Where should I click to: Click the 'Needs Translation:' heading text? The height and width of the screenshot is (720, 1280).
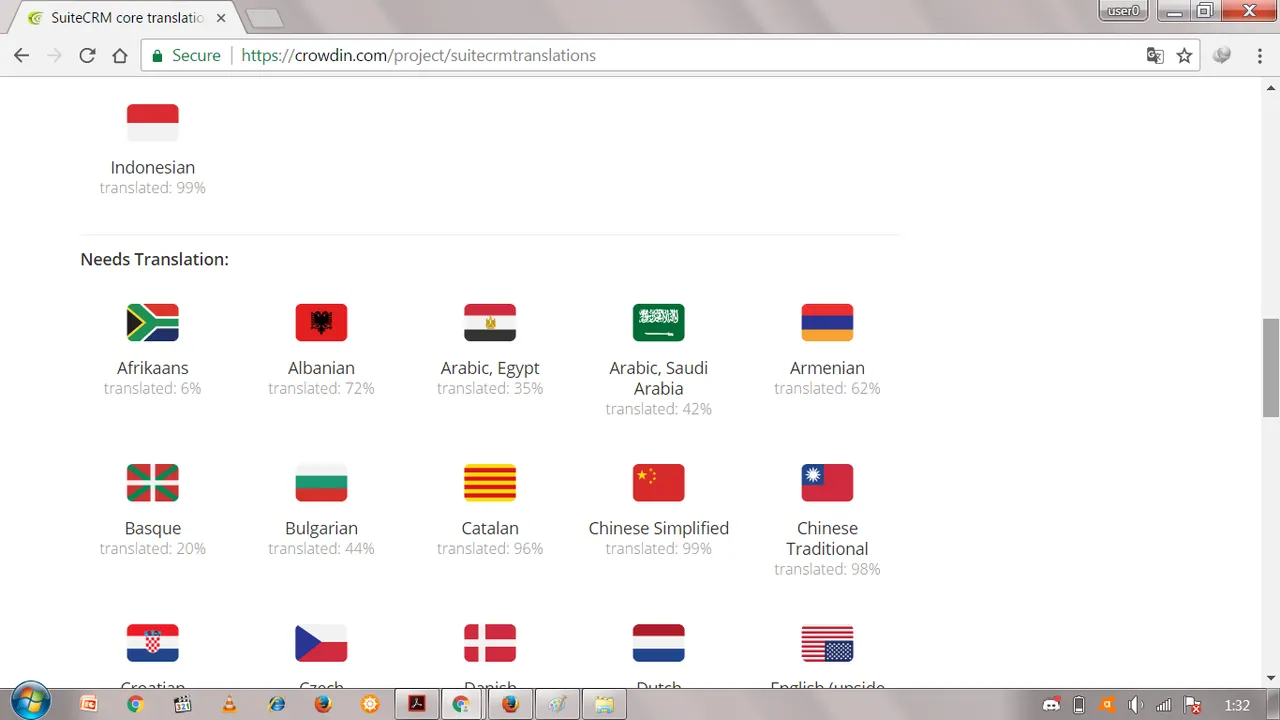[x=155, y=259]
